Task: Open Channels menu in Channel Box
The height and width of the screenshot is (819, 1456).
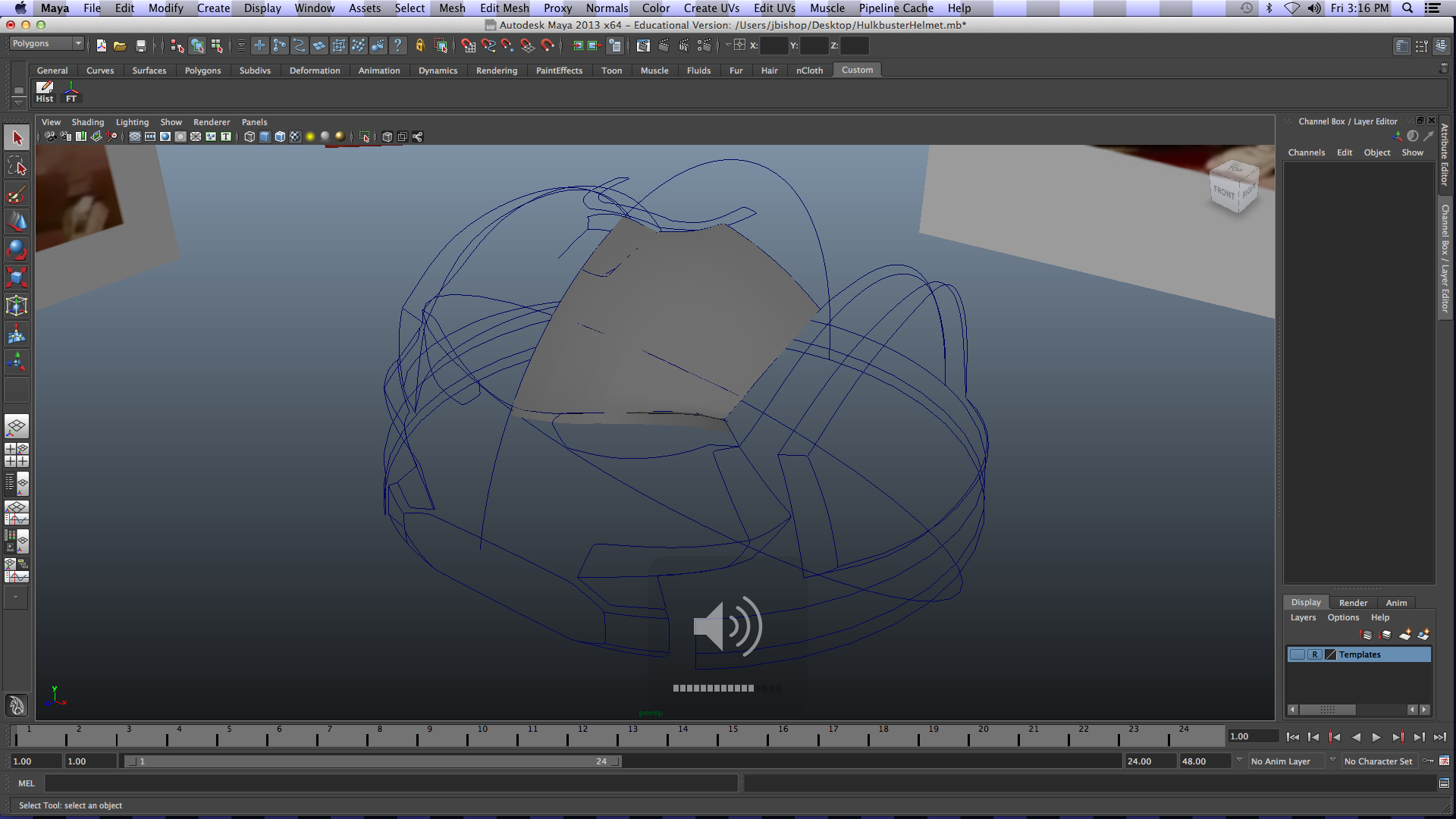Action: 1306,152
